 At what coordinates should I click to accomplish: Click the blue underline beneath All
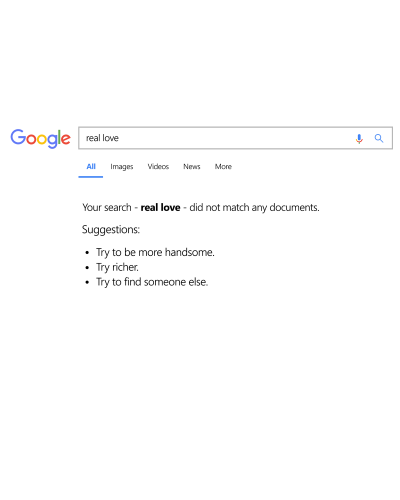point(91,177)
